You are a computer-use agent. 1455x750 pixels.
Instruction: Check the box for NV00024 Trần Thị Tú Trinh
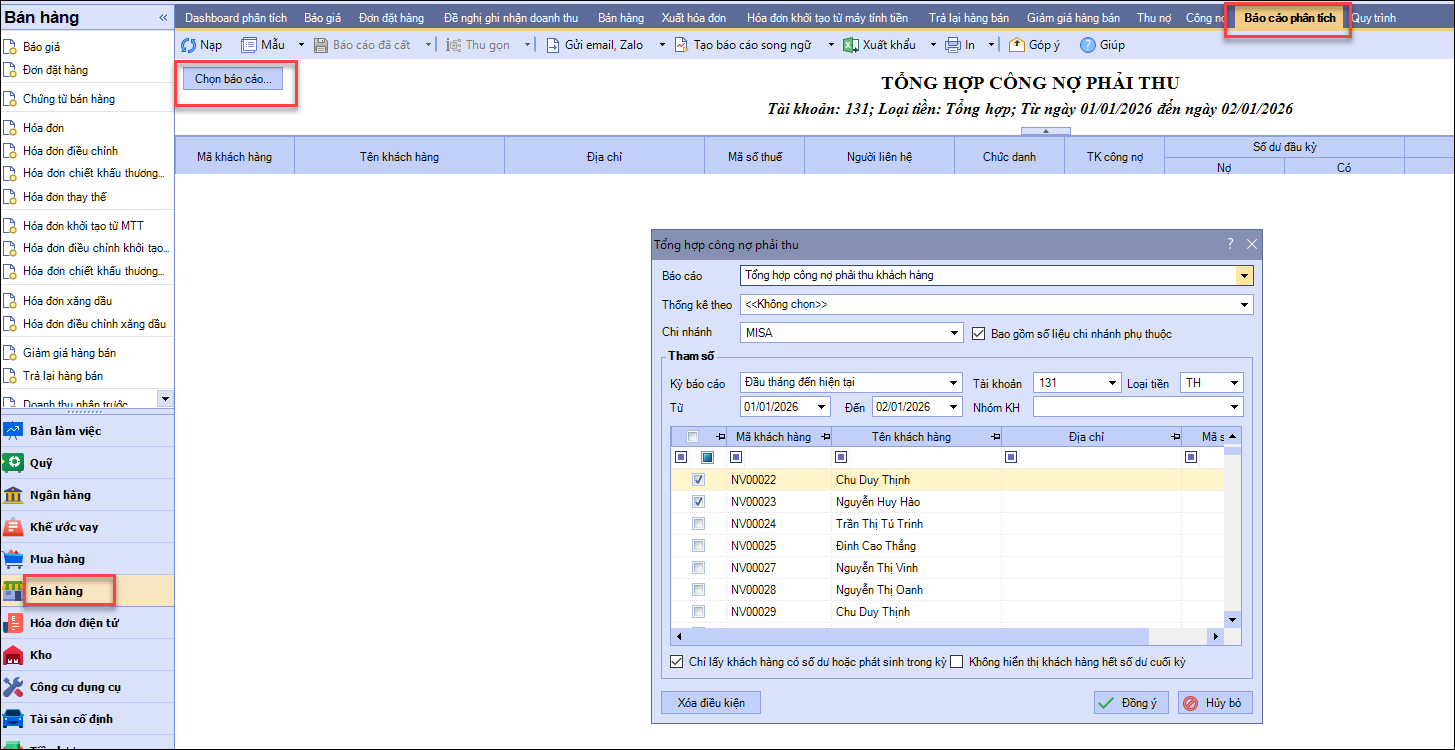click(698, 524)
